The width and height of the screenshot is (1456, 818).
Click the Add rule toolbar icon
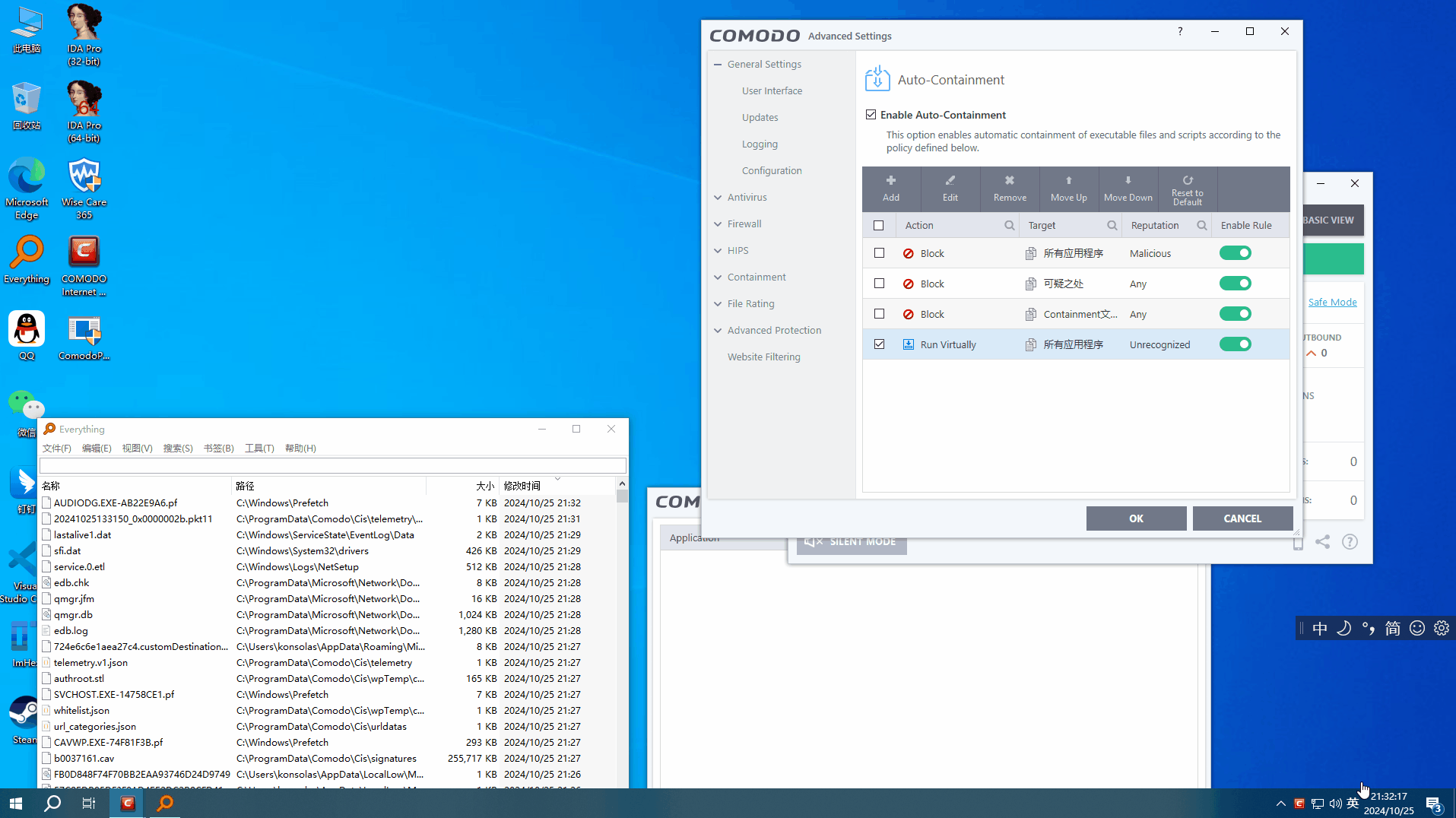click(890, 181)
